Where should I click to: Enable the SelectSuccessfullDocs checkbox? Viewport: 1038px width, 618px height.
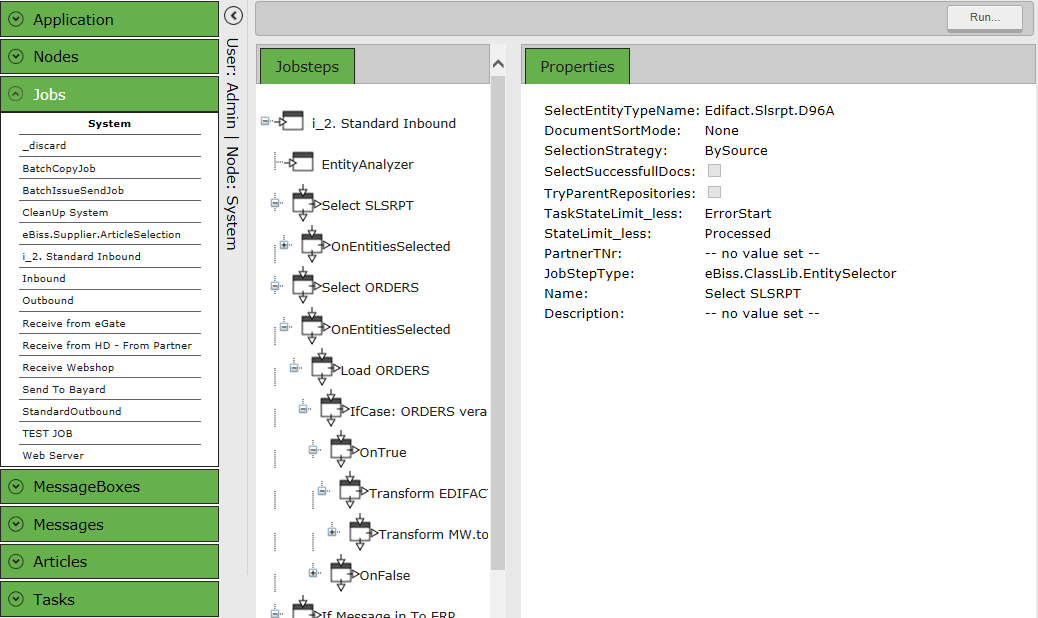[714, 171]
